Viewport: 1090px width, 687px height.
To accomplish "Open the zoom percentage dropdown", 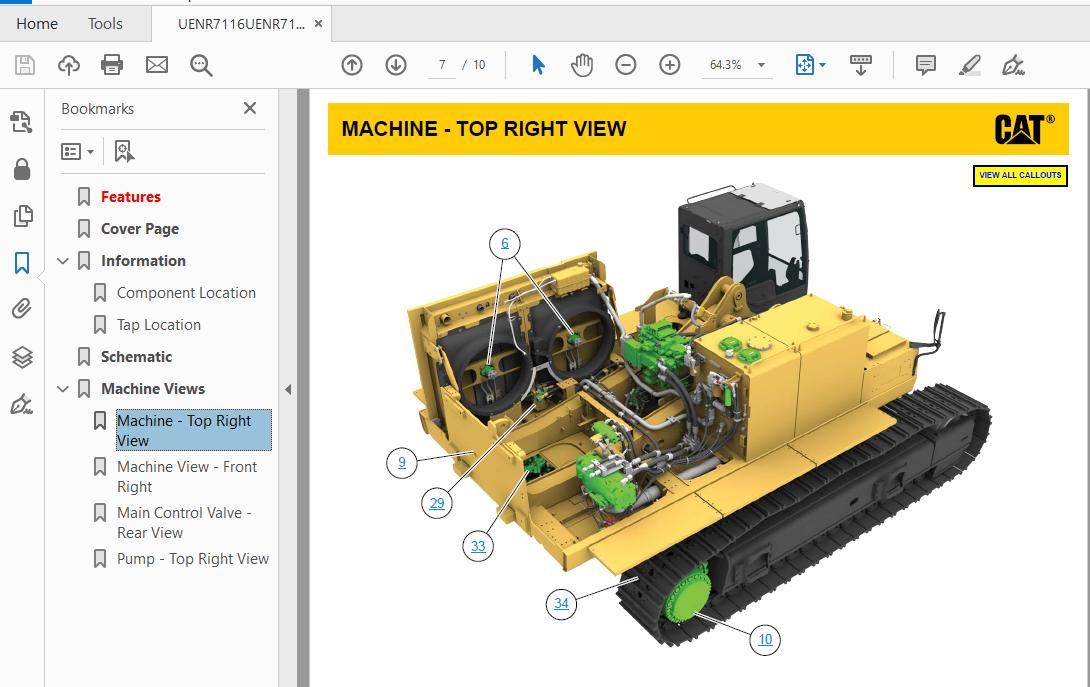I will pyautogui.click(x=762, y=65).
